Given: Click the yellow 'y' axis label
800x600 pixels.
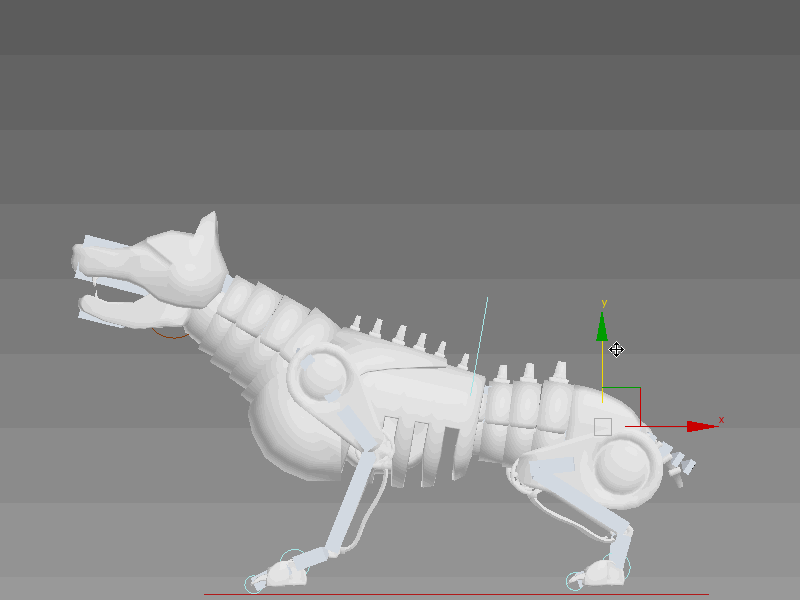Looking at the screenshot, I should 604,303.
